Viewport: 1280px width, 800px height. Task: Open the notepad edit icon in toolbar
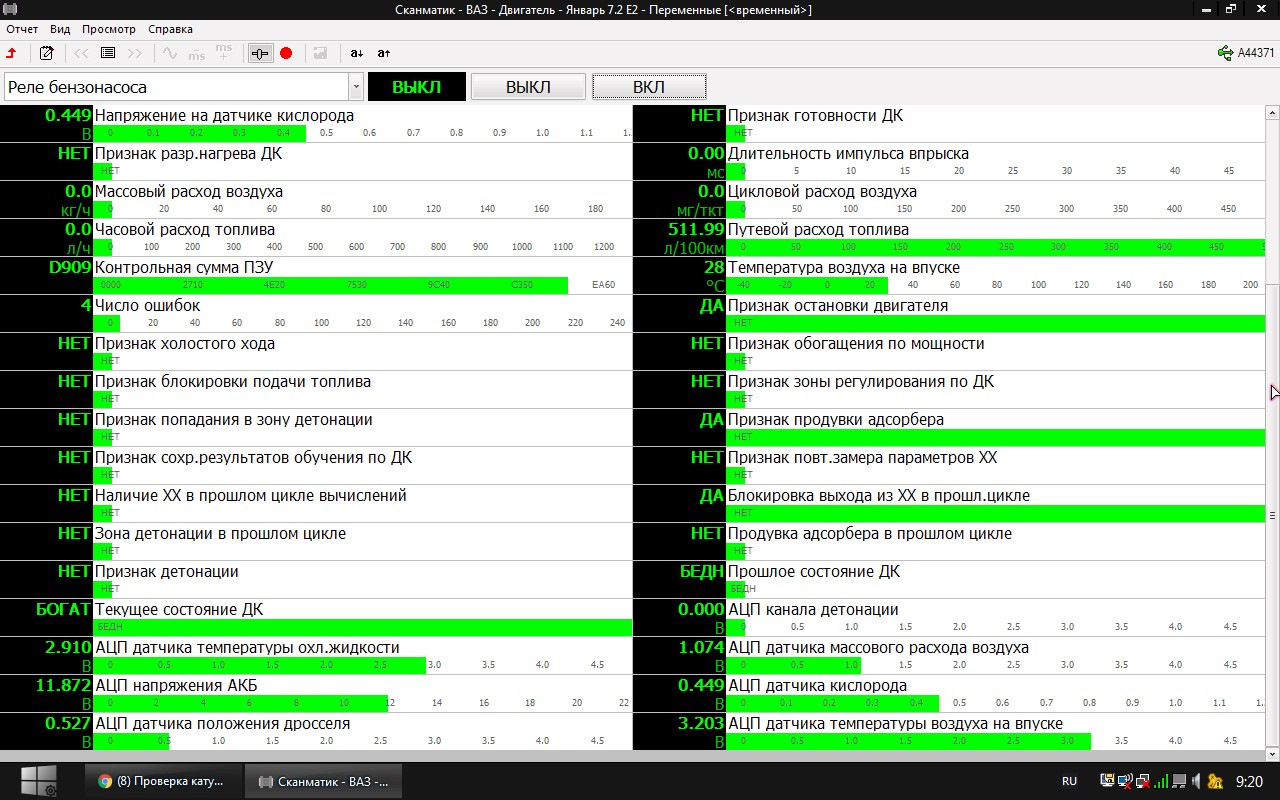(x=46, y=53)
